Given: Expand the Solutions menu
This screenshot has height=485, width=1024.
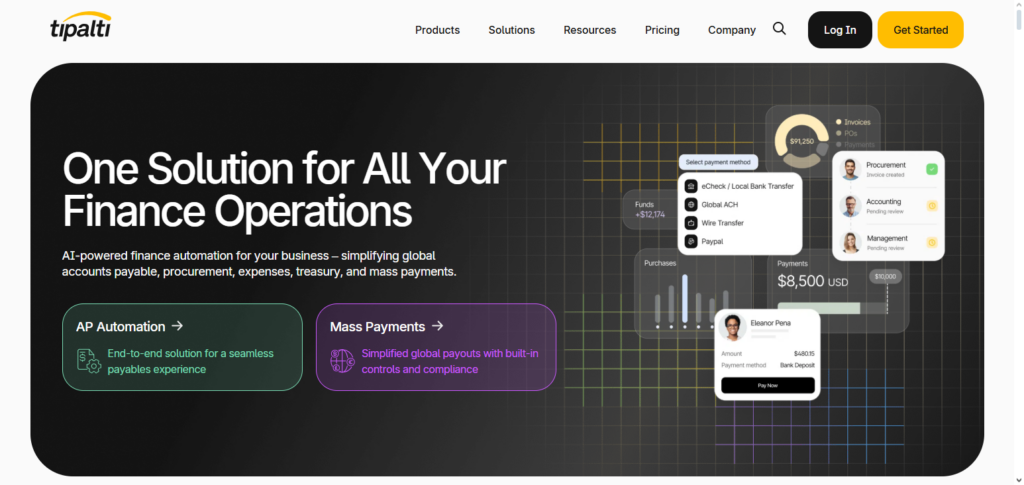Looking at the screenshot, I should click(511, 30).
